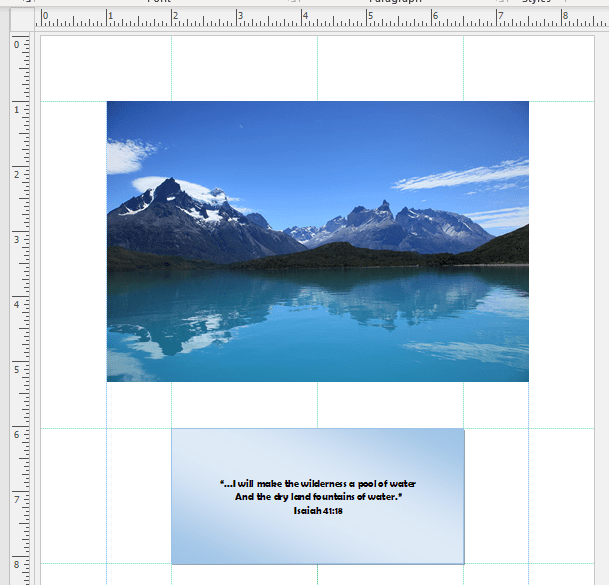
Task: Click the white cloud at photo's upper right
Action: (460, 177)
